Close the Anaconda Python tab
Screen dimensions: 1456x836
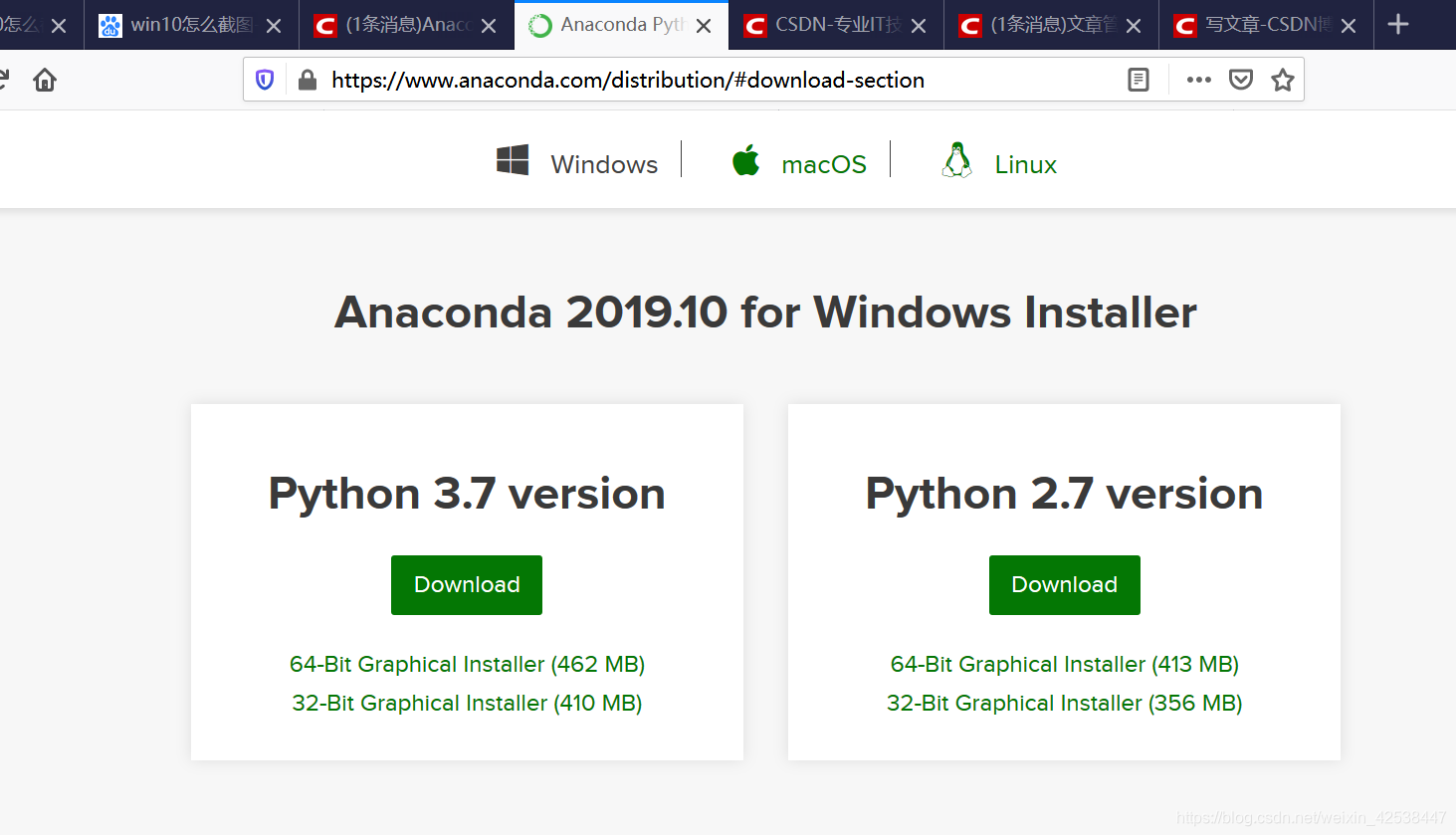click(704, 26)
